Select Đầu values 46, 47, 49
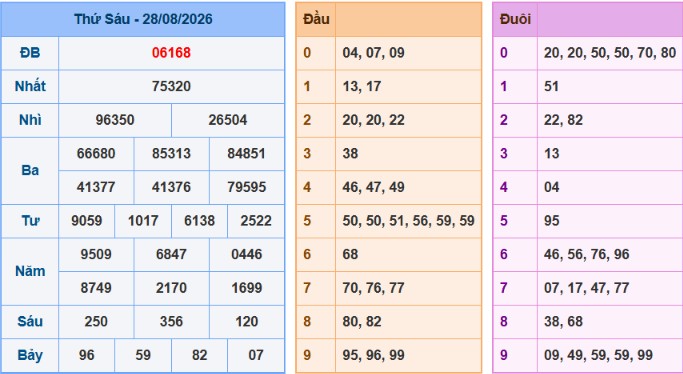This screenshot has width=683, height=374. pyautogui.click(x=373, y=187)
